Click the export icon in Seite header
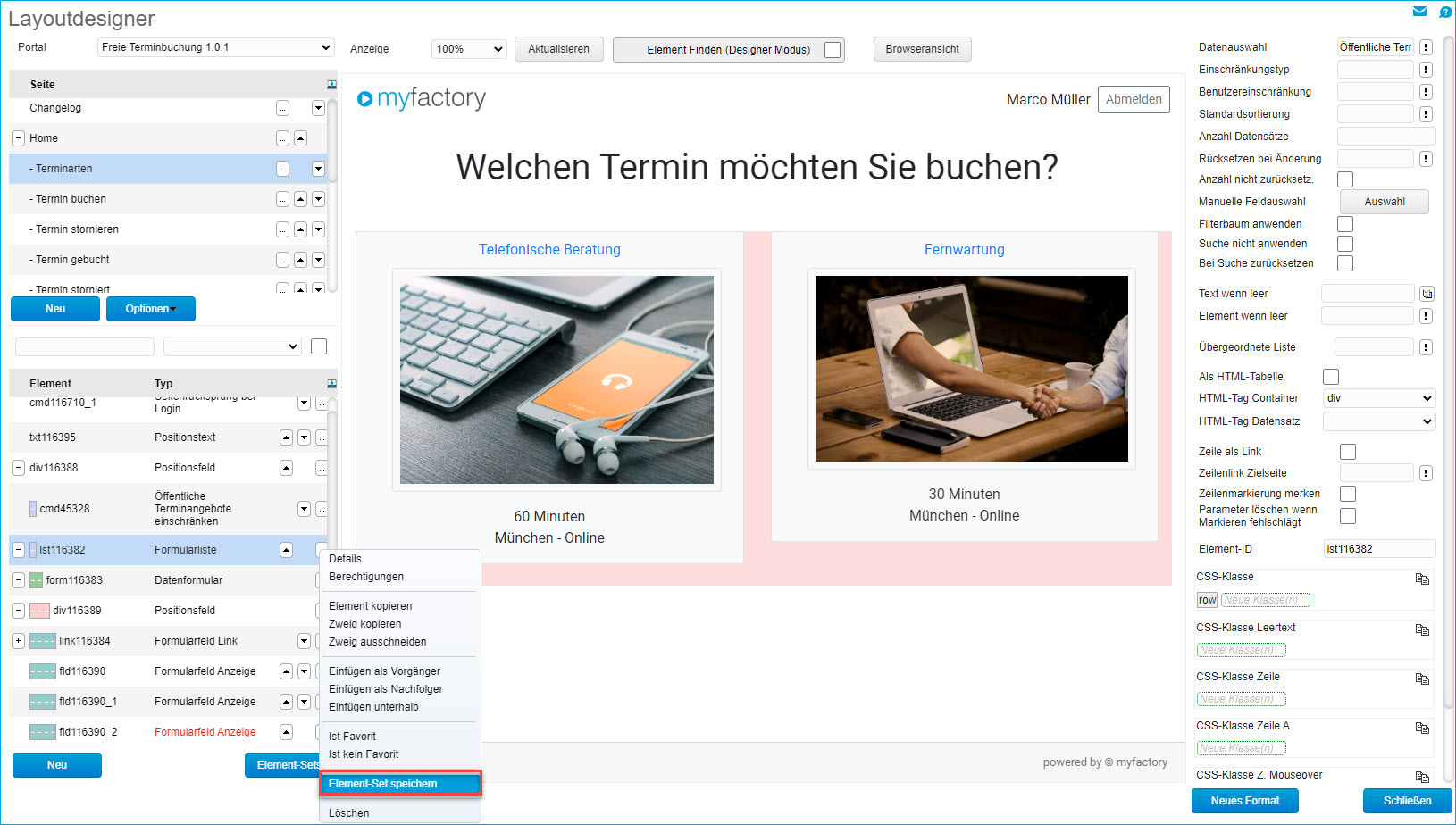 point(331,85)
